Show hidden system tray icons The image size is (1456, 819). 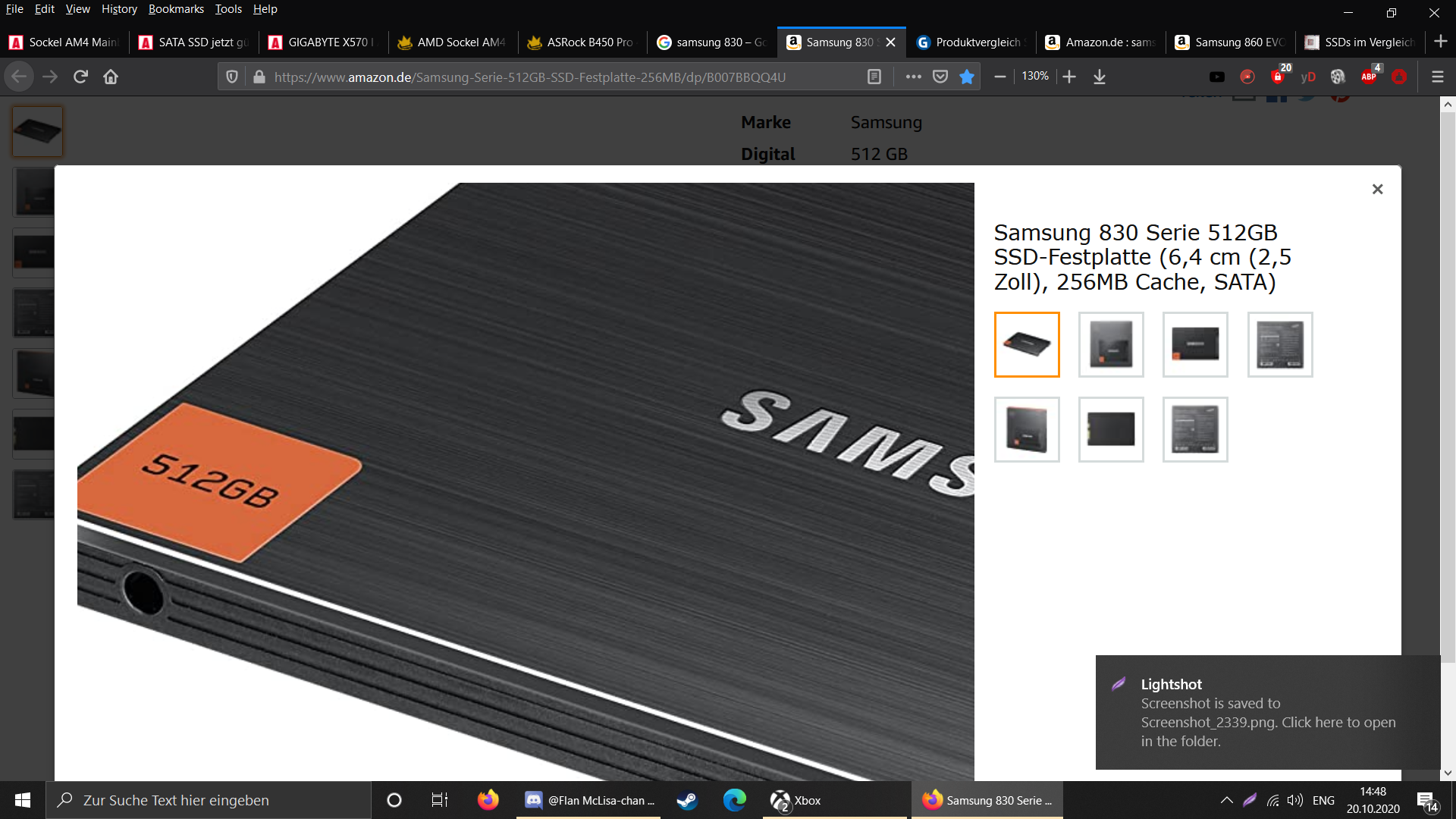coord(1226,800)
